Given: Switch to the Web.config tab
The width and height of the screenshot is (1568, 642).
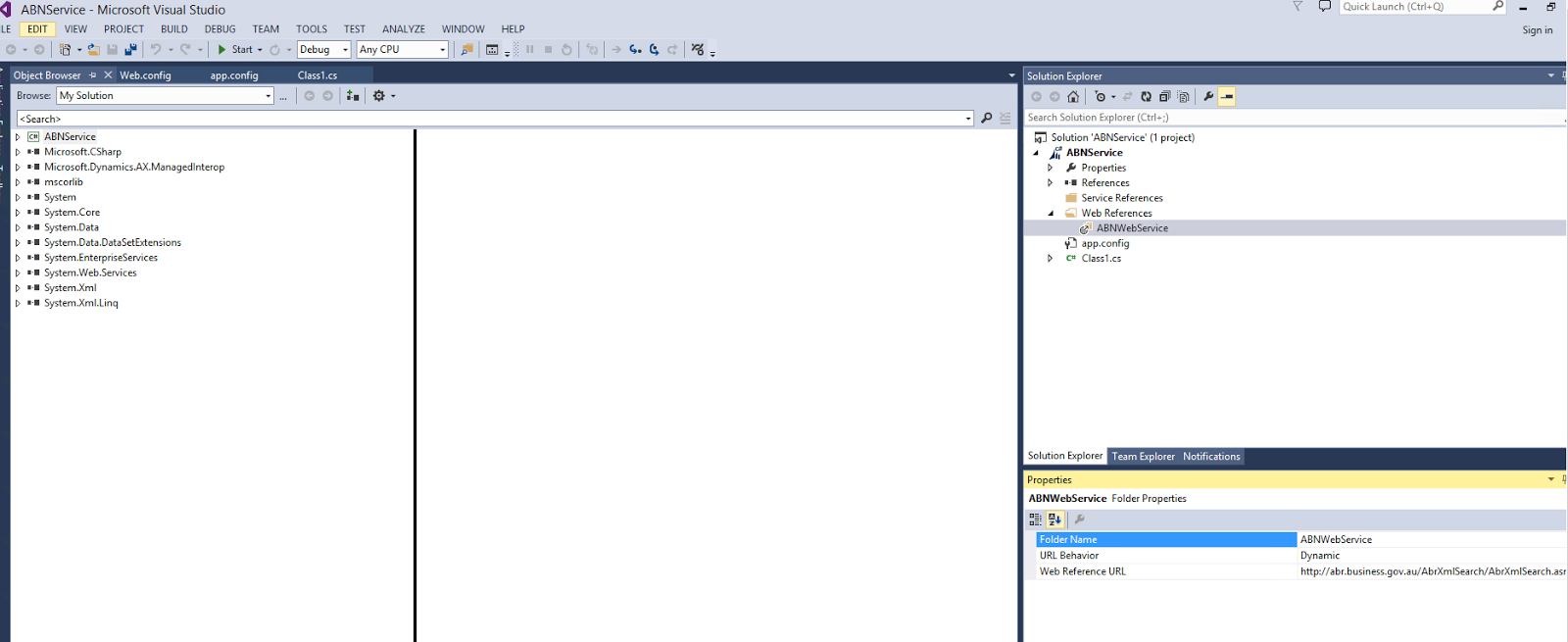Looking at the screenshot, I should 145,75.
